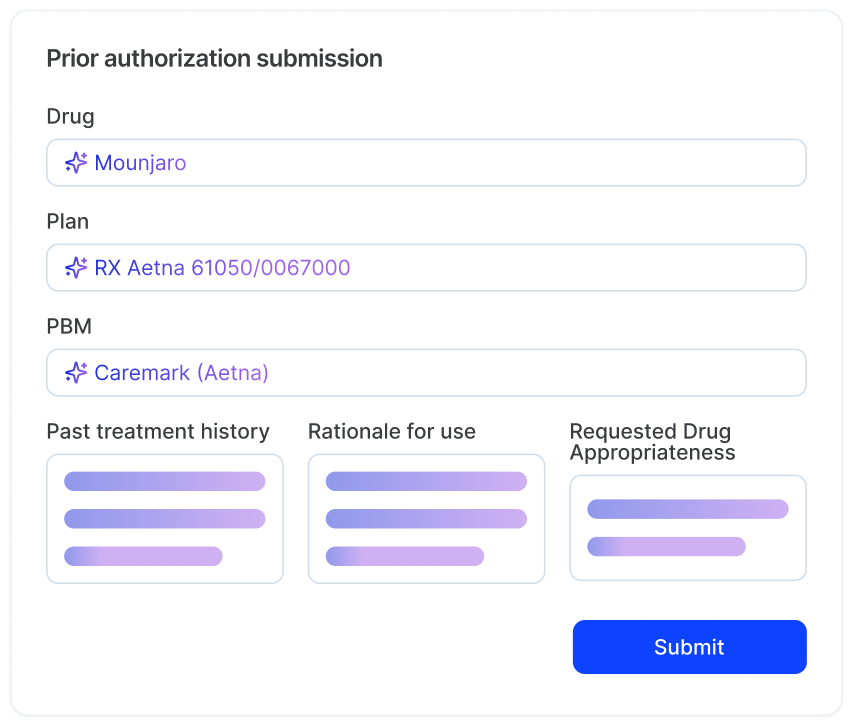Click the Plan field's AI assistant icon
The width and height of the screenshot is (852, 725).
coord(74,267)
